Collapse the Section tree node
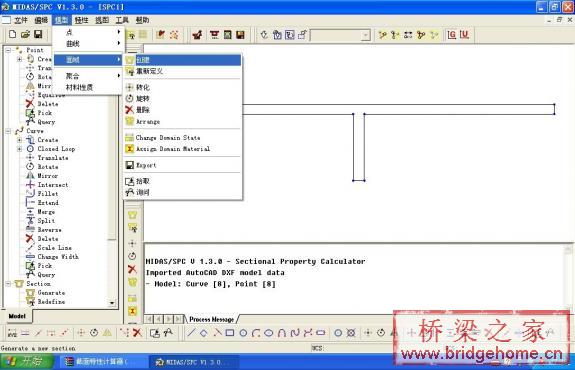Viewport: 575px width, 370px height. [8, 284]
